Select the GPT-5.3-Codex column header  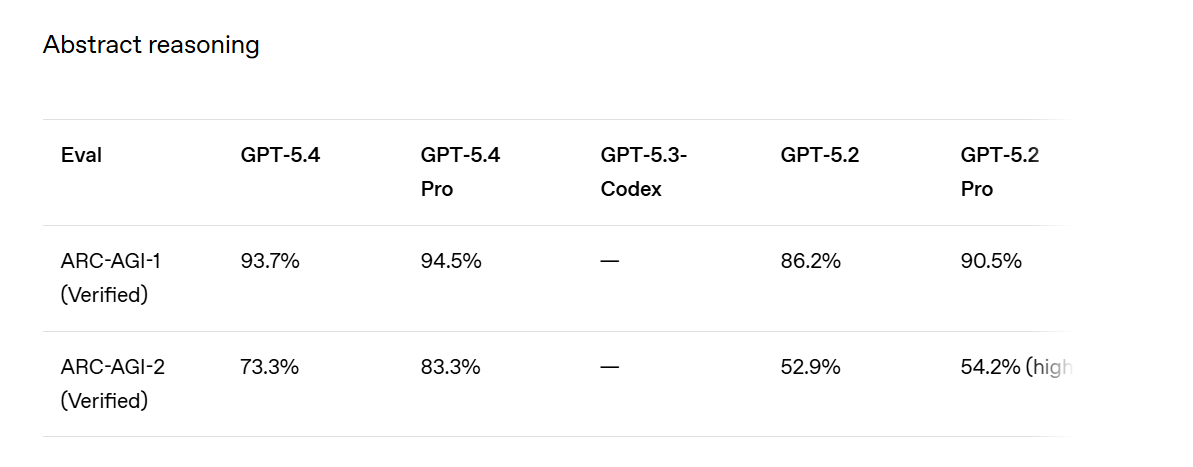click(x=643, y=171)
